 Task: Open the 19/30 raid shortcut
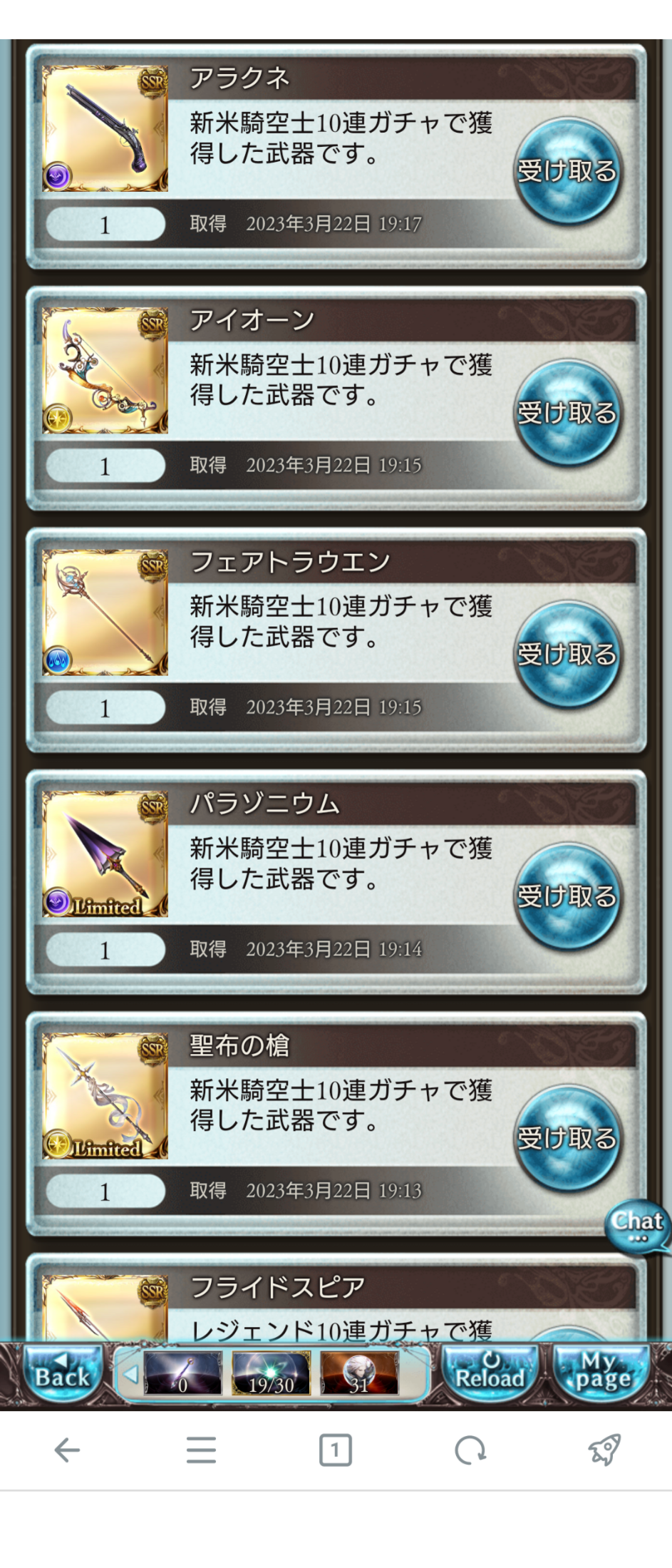[x=271, y=1373]
